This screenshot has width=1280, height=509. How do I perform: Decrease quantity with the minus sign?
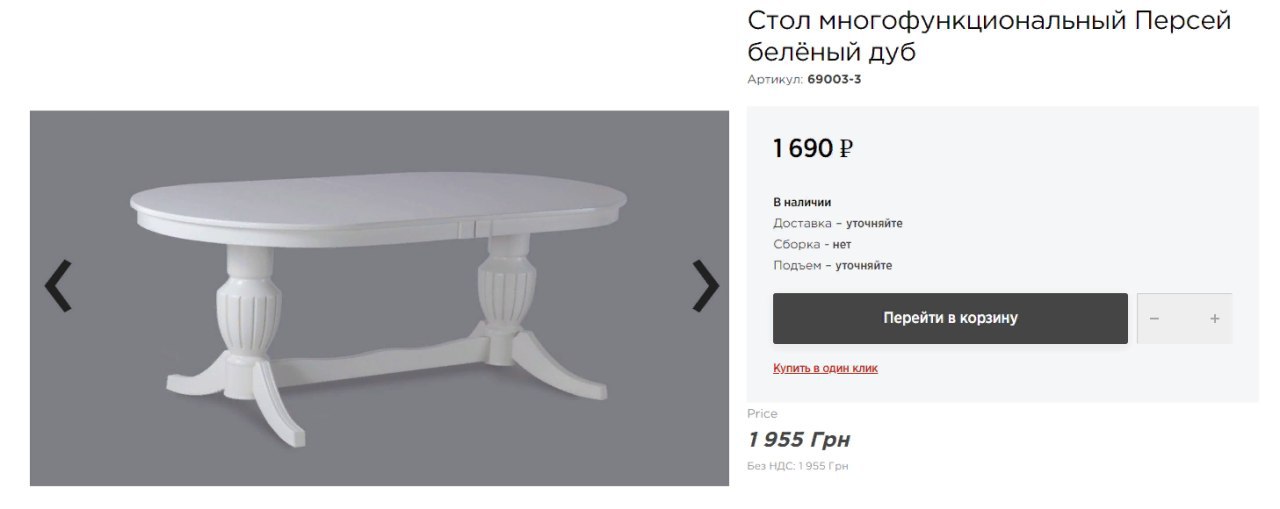1154,318
